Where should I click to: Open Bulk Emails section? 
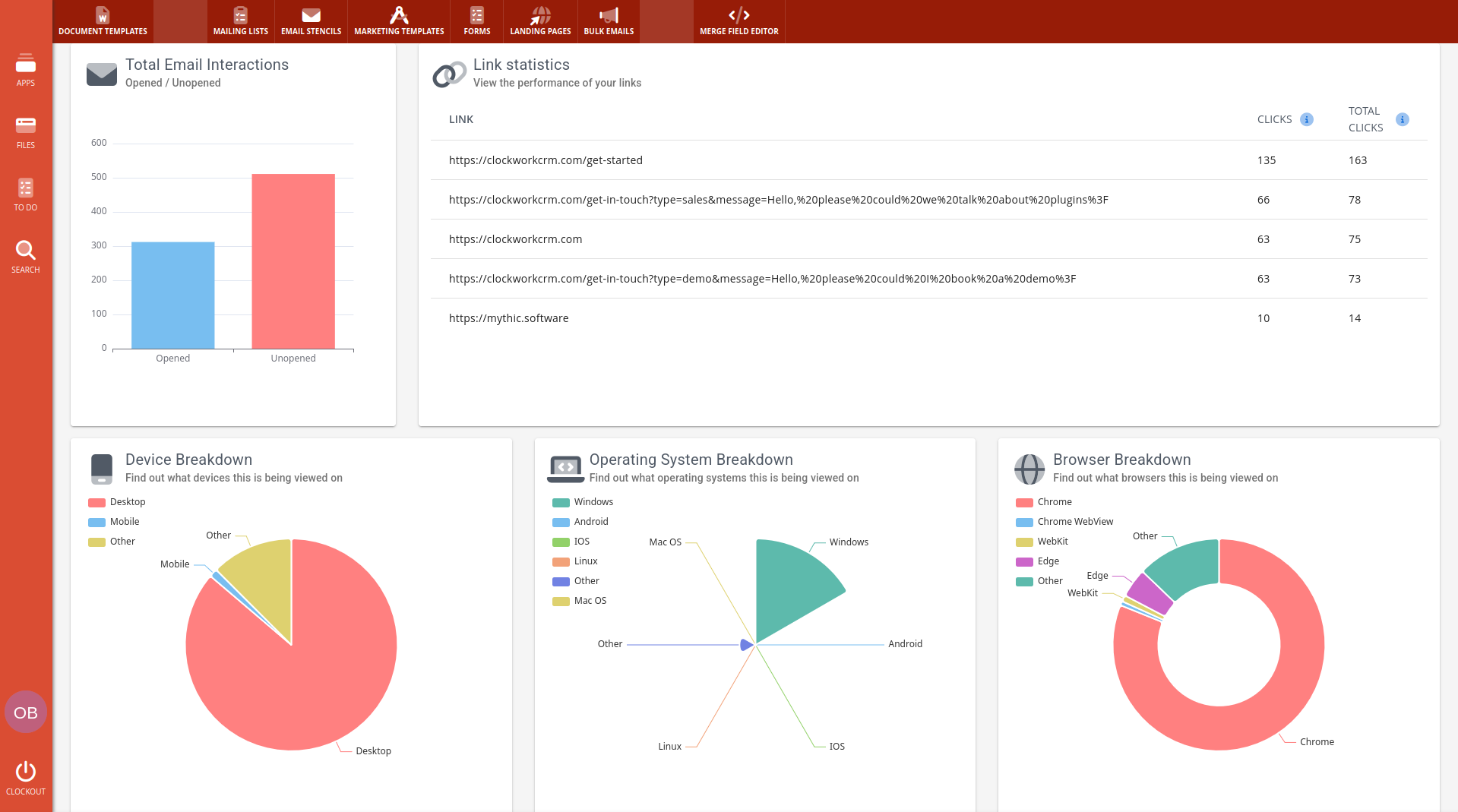[x=609, y=21]
